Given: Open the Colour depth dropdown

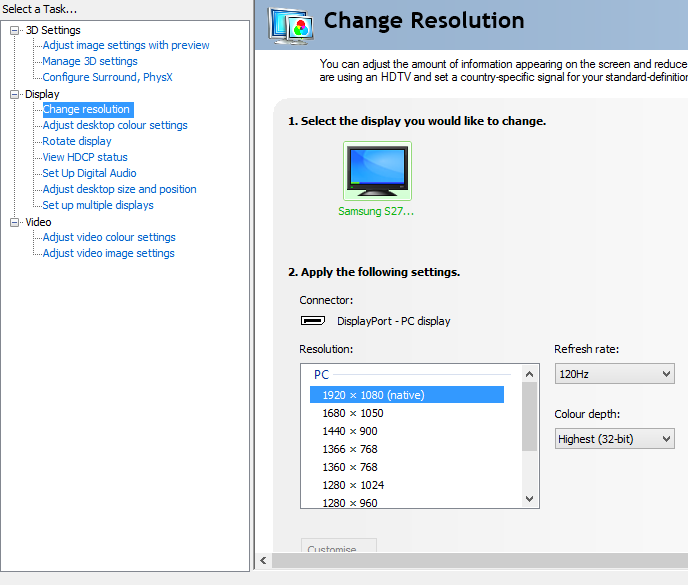Looking at the screenshot, I should click(614, 439).
